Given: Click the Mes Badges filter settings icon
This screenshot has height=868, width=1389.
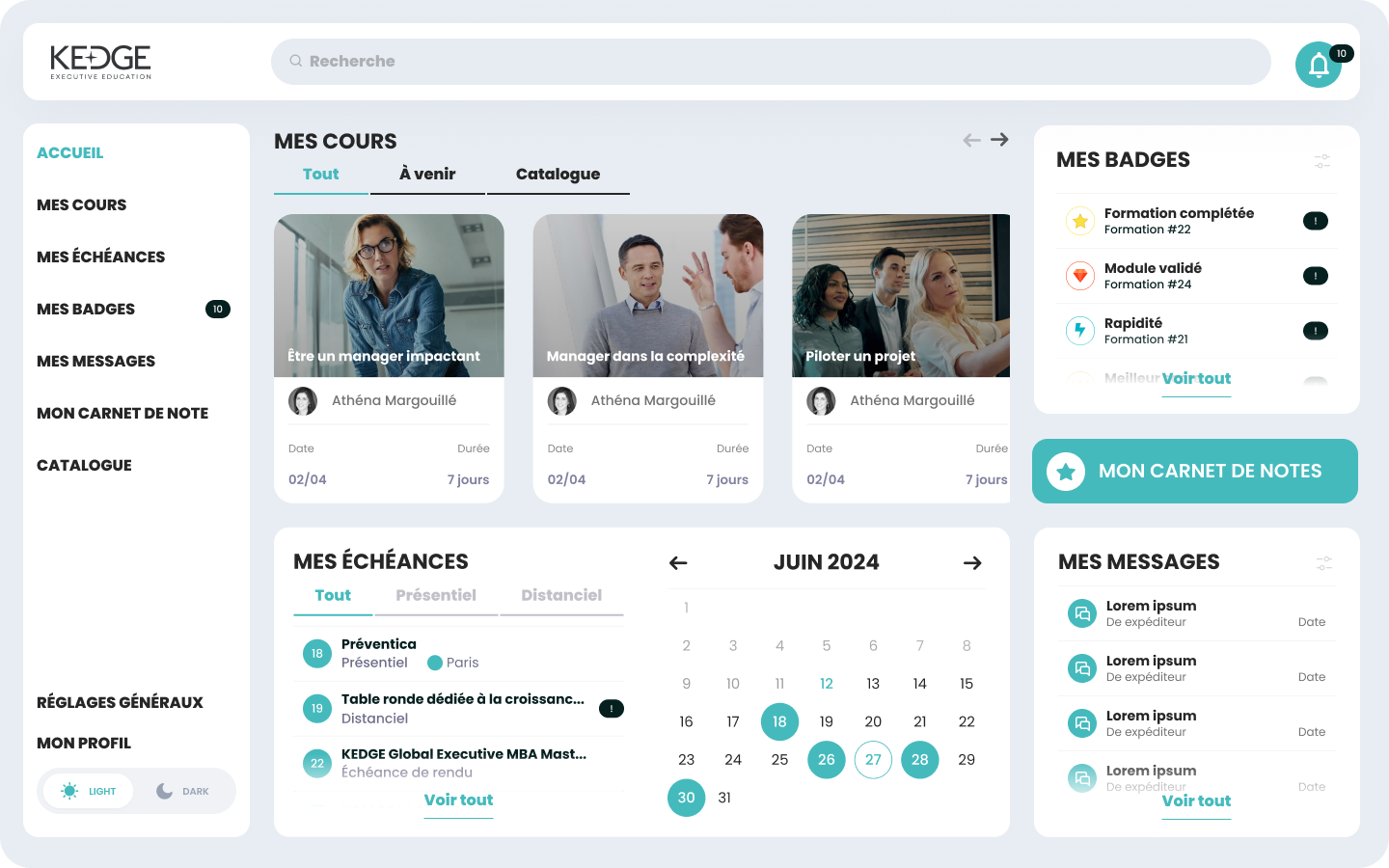Looking at the screenshot, I should (x=1321, y=161).
